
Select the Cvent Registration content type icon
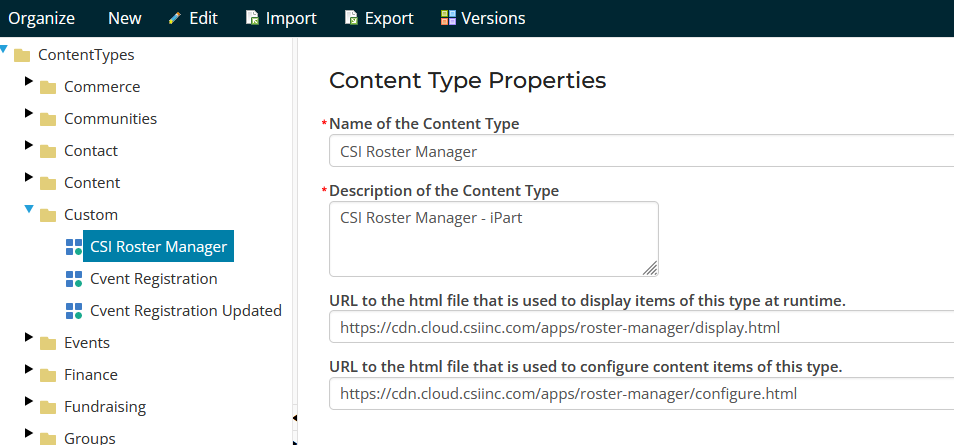tap(73, 279)
